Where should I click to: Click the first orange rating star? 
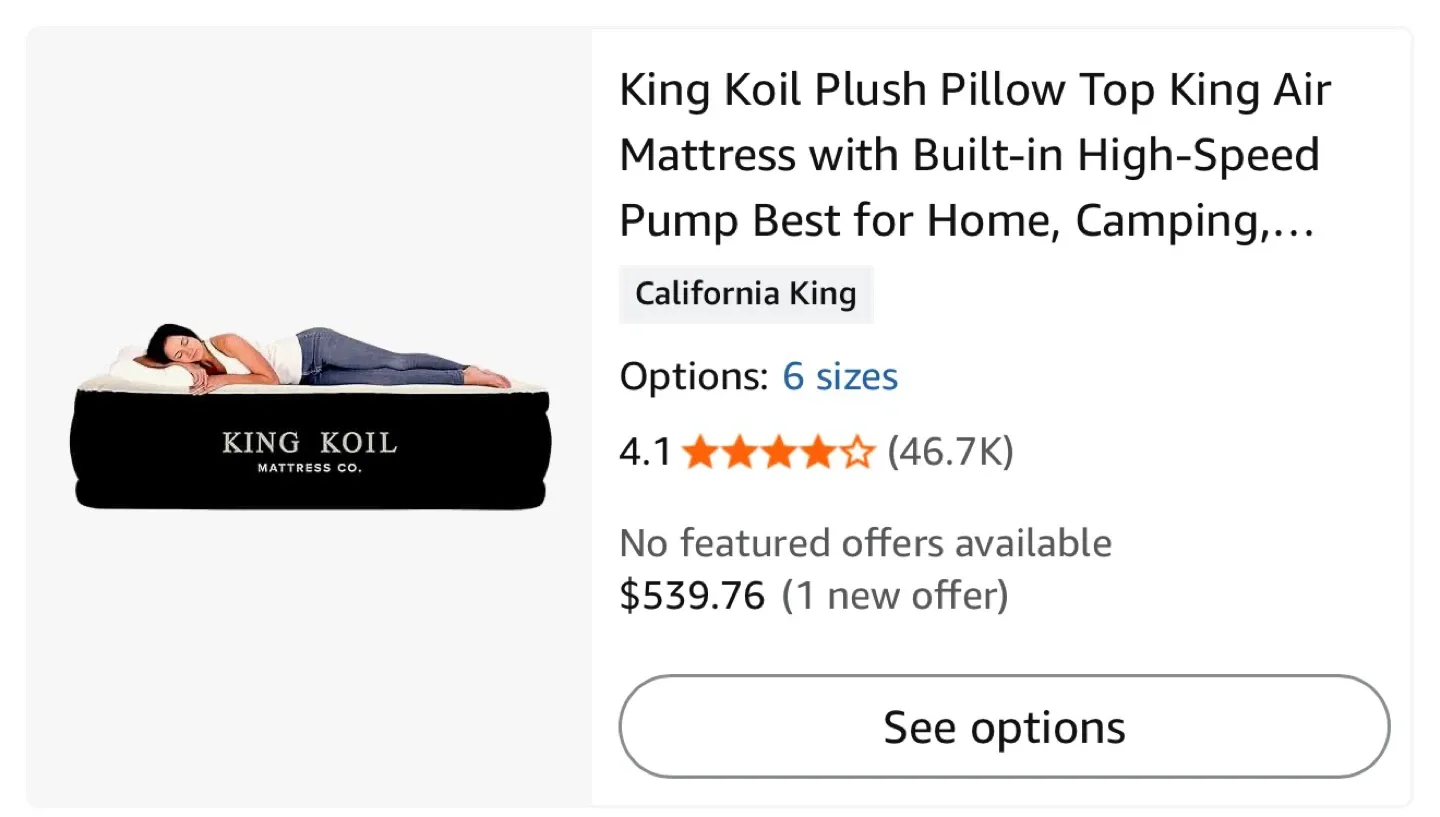700,452
